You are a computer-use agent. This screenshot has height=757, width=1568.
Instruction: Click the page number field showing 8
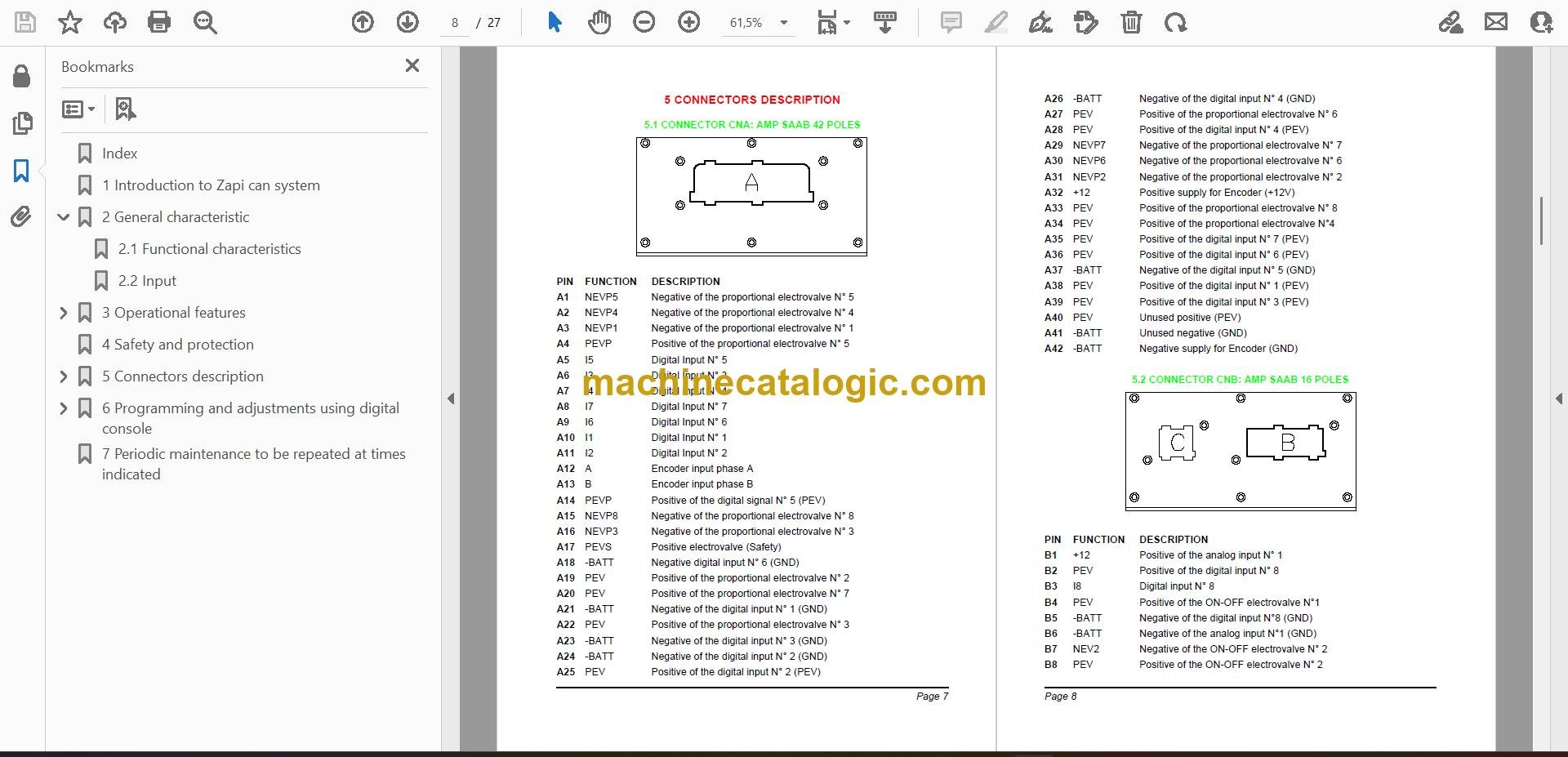[455, 23]
